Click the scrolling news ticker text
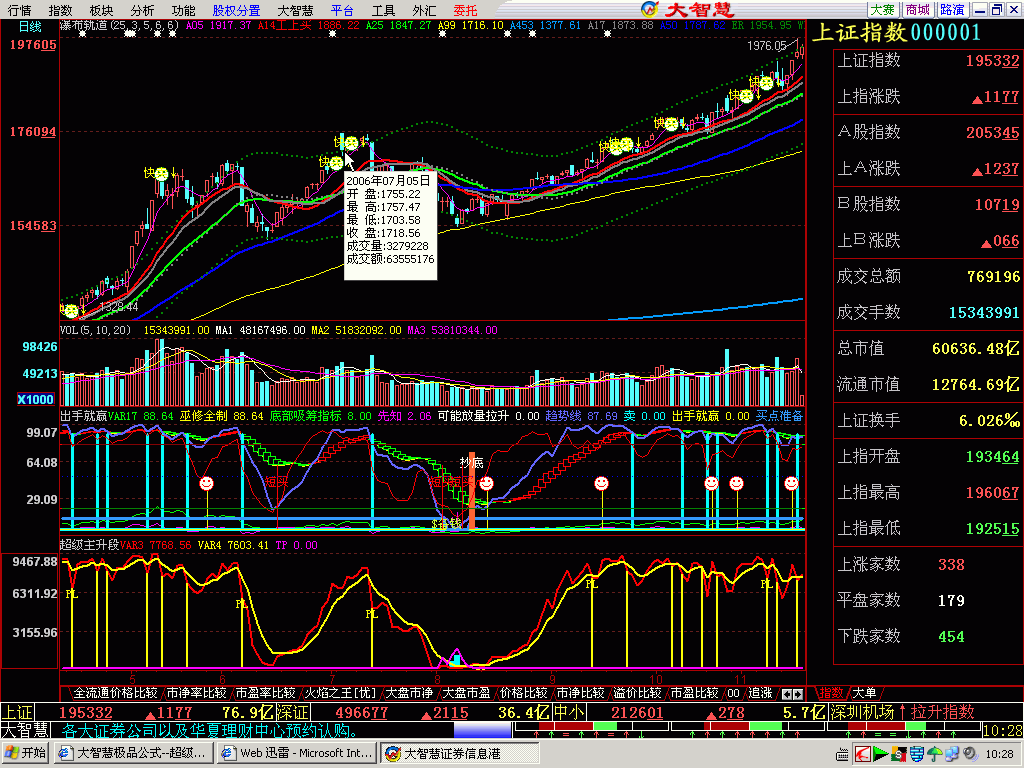Image resolution: width=1024 pixels, height=768 pixels. (209, 730)
